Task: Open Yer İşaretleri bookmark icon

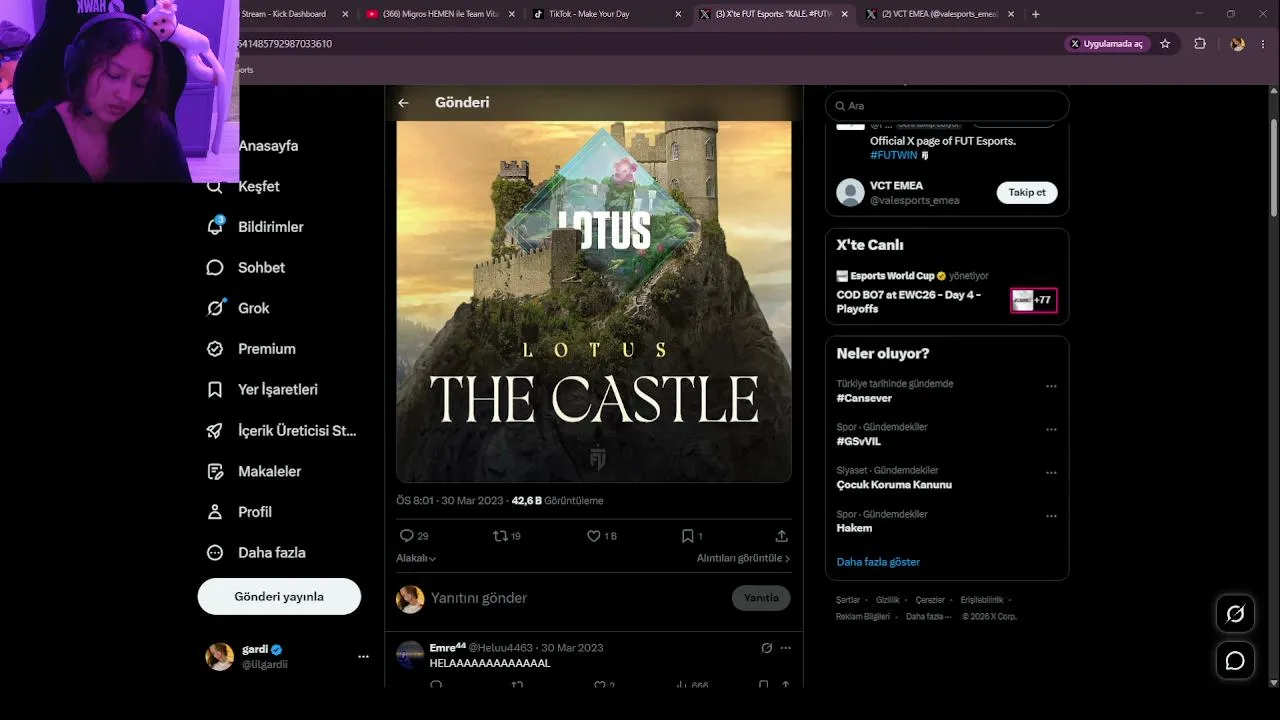Action: tap(215, 390)
